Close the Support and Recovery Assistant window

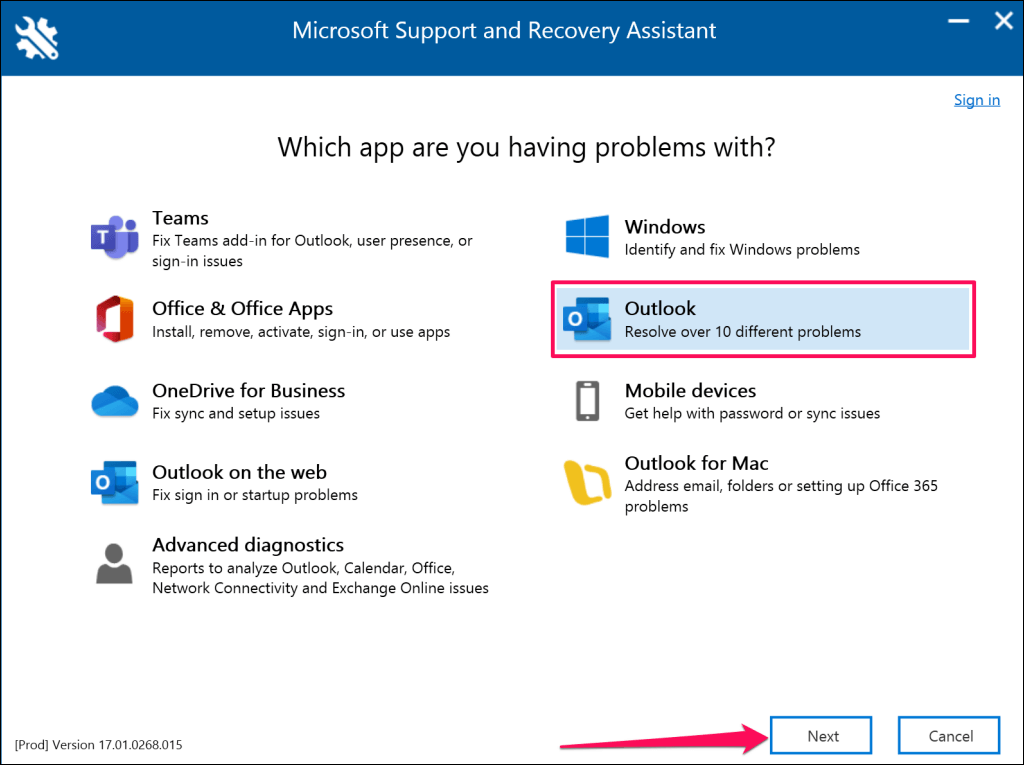[x=1004, y=21]
